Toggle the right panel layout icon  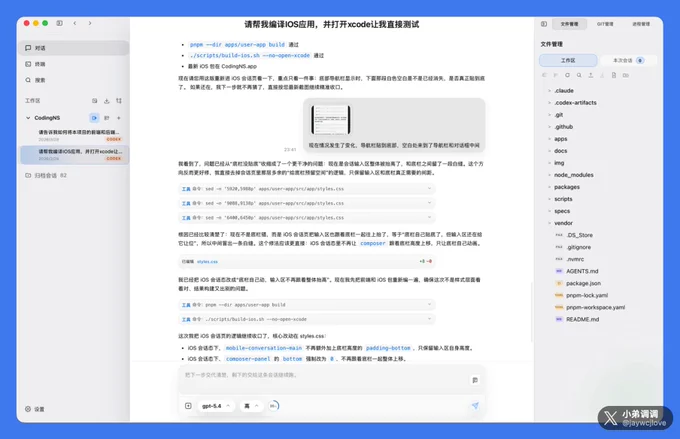pos(544,24)
